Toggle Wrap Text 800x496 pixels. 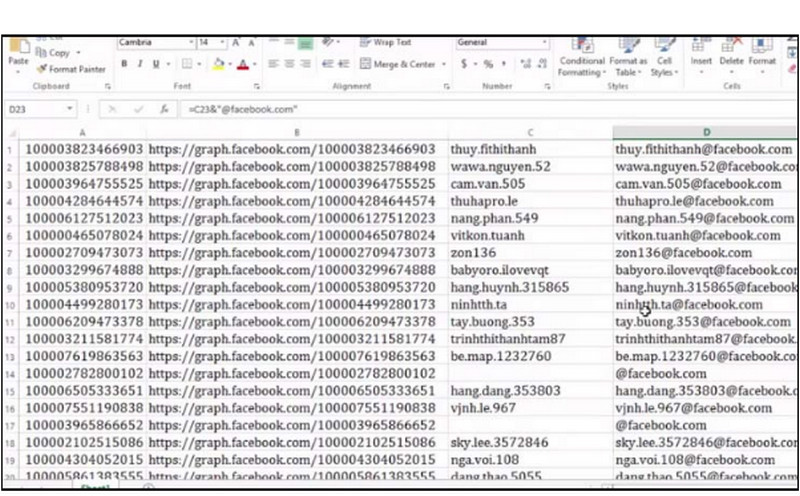pos(386,42)
